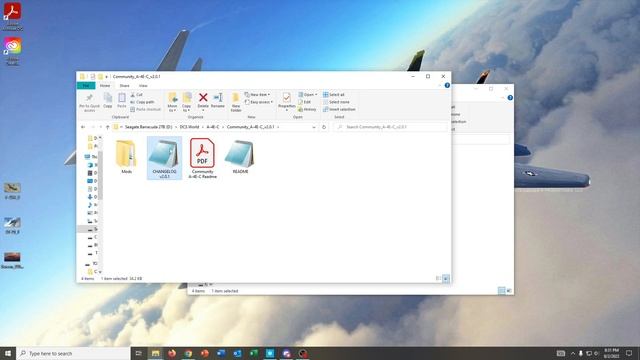640x360 pixels.
Task: Open the Copy to dropdown
Action: 187,102
